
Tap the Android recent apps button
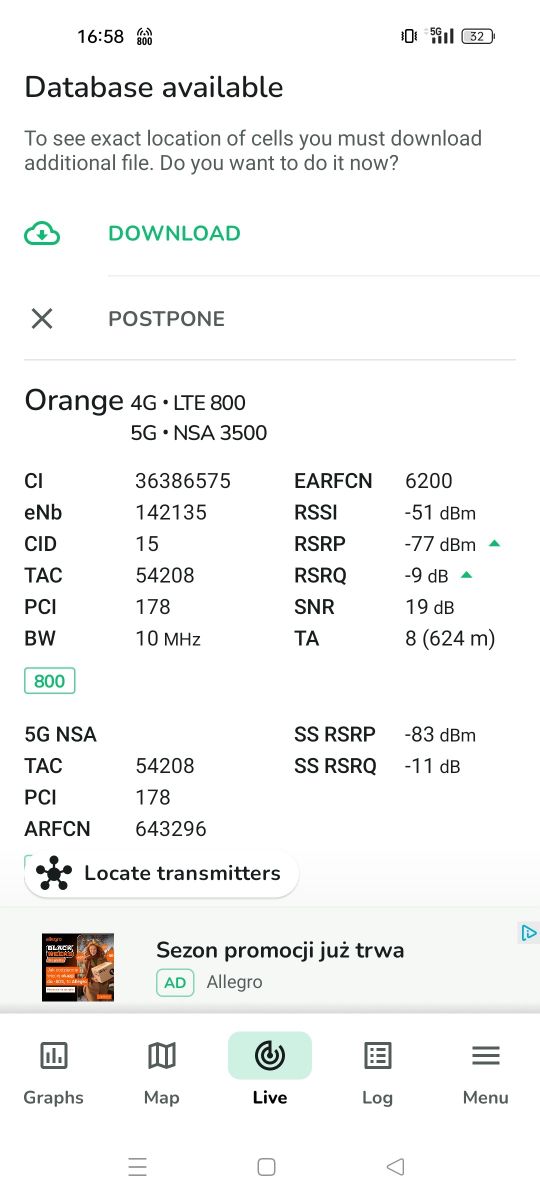[x=138, y=1166]
